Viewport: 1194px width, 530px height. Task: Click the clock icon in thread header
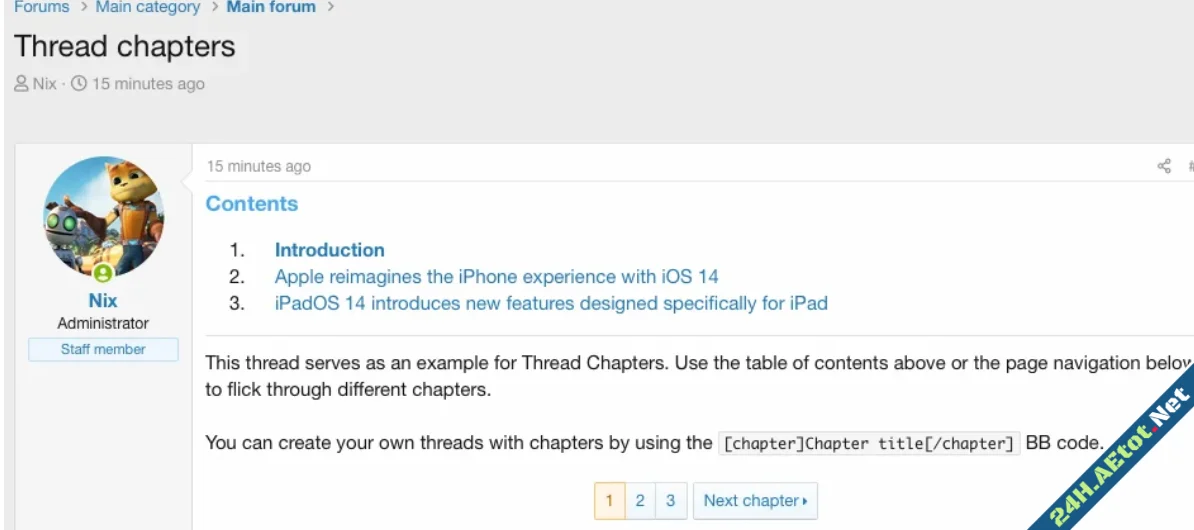point(79,84)
